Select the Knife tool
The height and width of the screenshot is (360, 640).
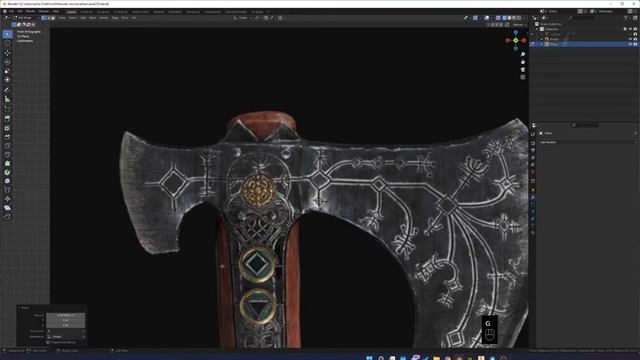[x=7, y=155]
